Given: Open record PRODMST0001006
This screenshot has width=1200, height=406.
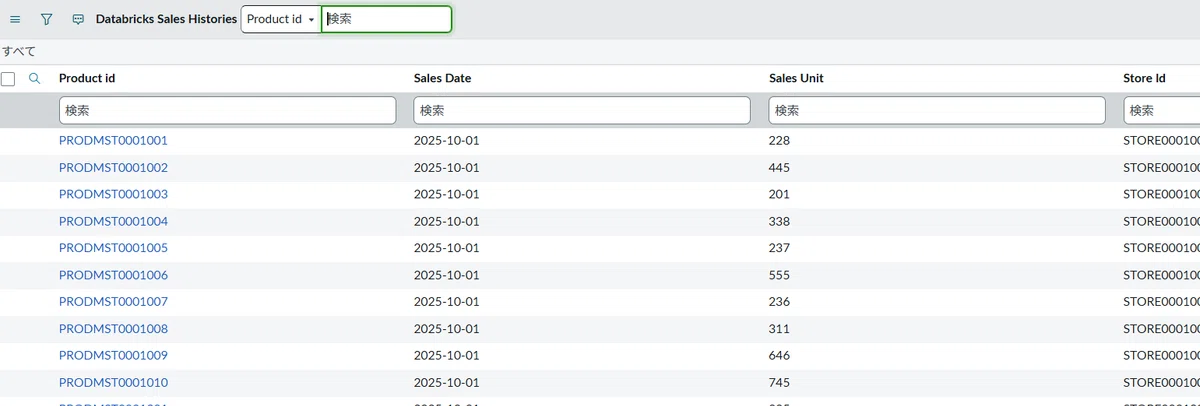Looking at the screenshot, I should point(113,275).
